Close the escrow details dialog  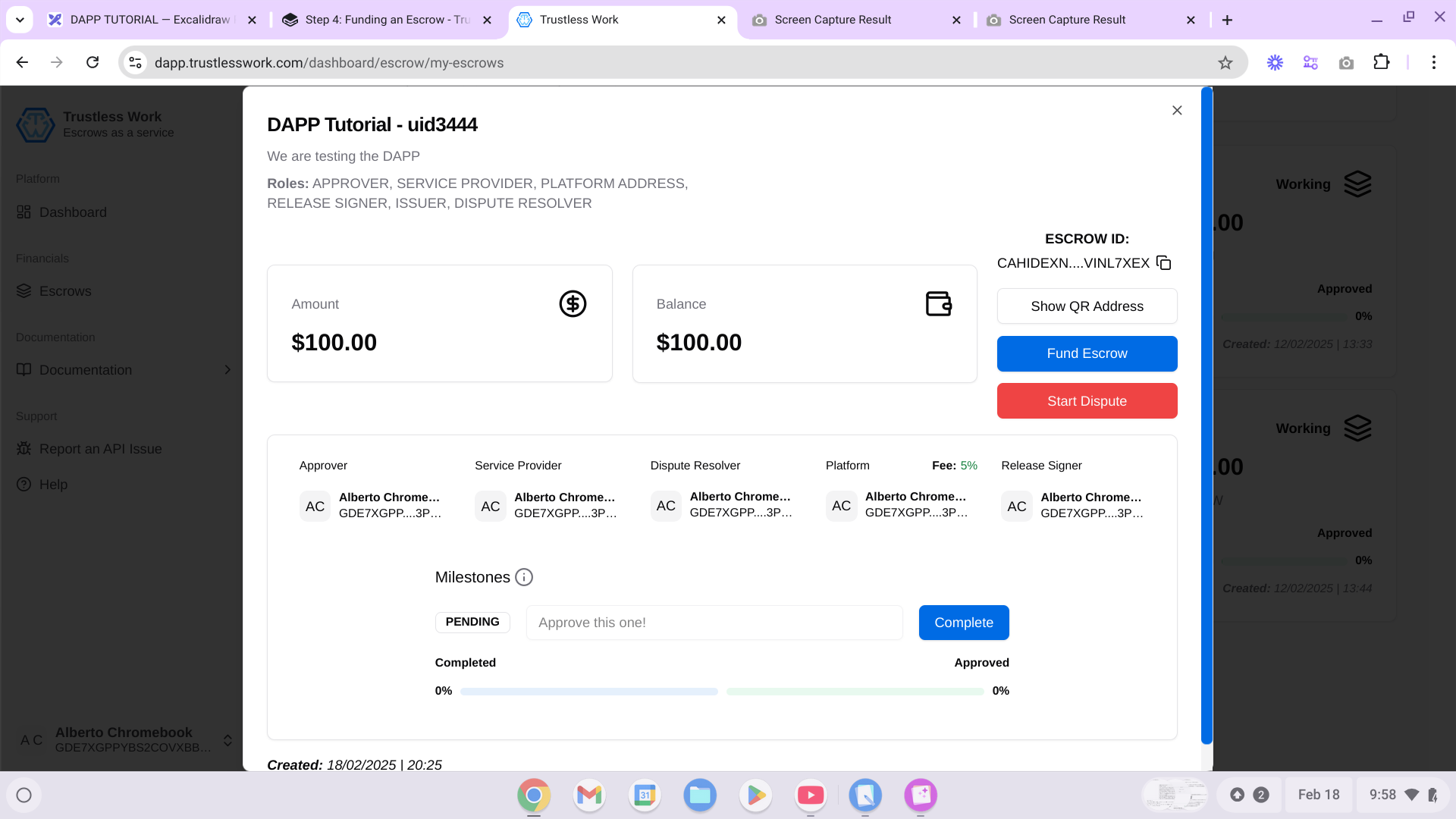1177,111
